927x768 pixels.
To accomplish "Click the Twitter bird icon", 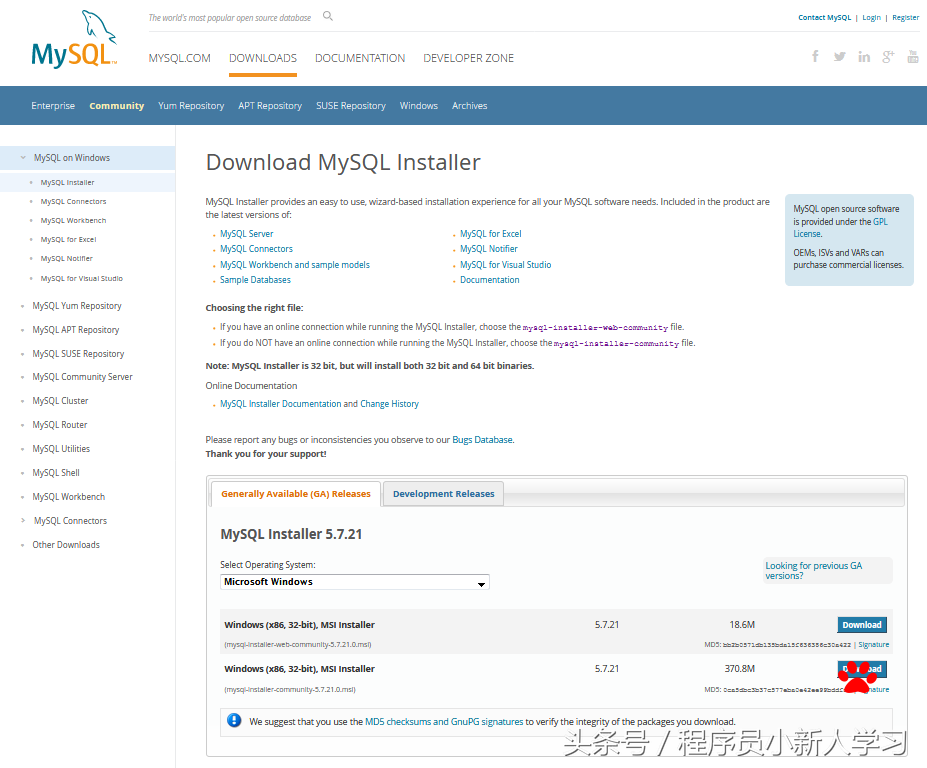I will tap(839, 56).
